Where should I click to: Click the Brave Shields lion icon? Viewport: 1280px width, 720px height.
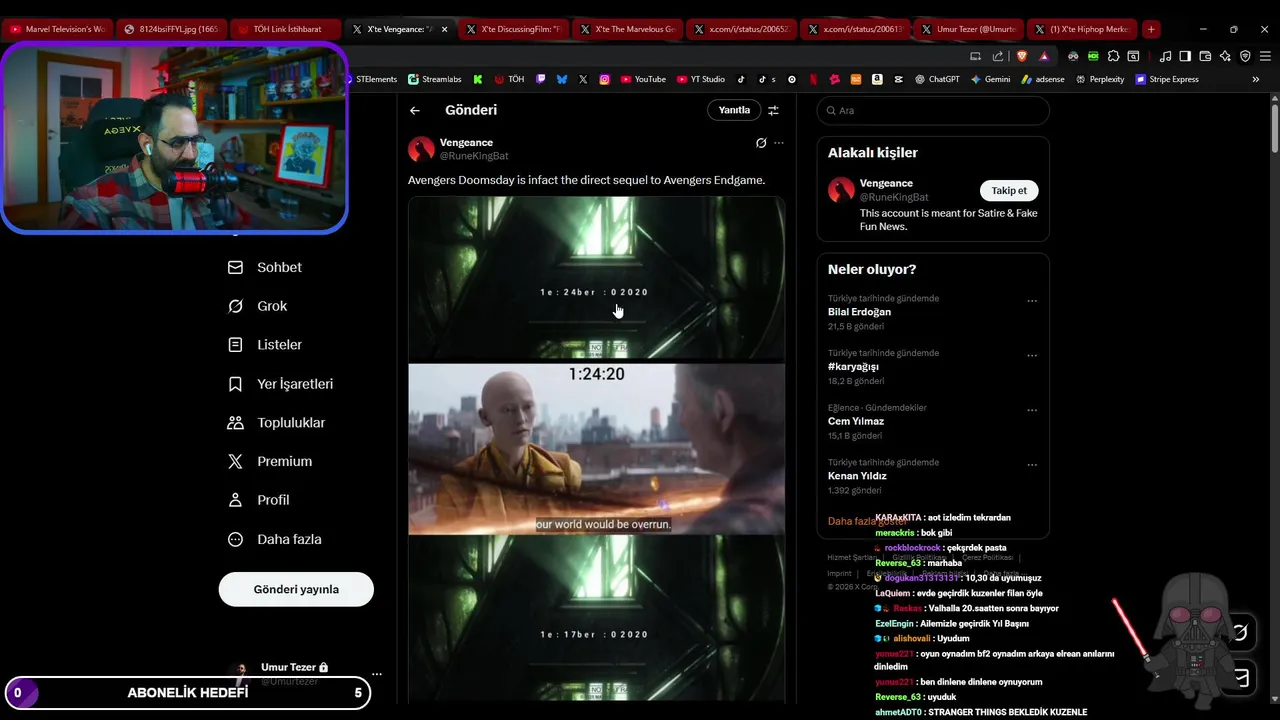click(1021, 56)
